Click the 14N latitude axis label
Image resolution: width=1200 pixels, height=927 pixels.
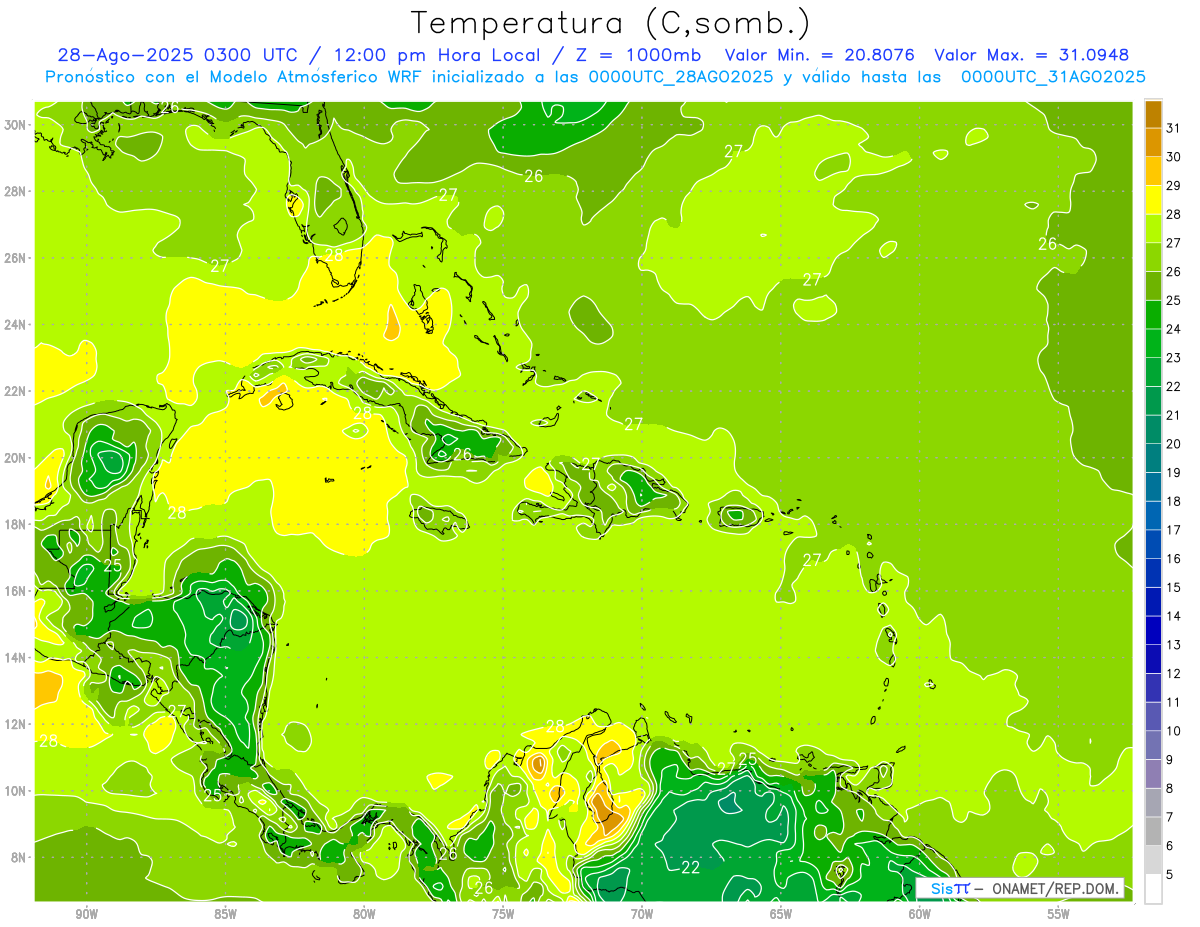(15, 658)
